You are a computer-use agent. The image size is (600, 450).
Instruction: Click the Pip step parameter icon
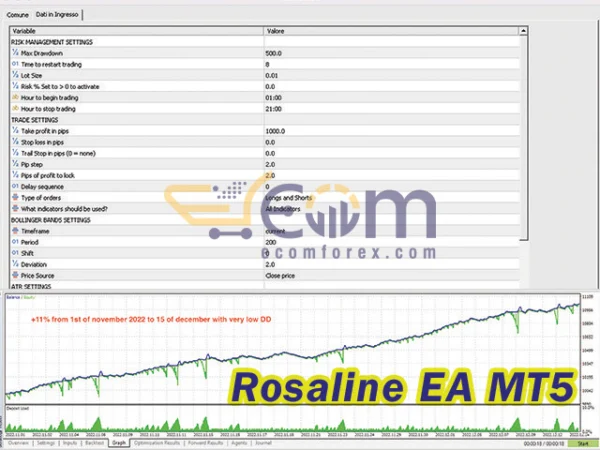coord(15,164)
